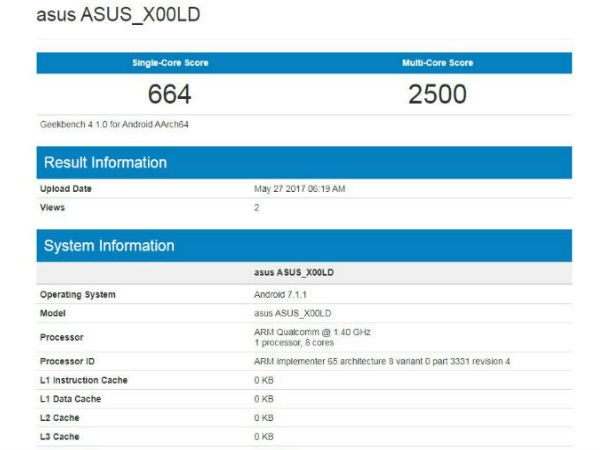The image size is (600, 450).
Task: Click the single-core score value 664
Action: (170, 94)
